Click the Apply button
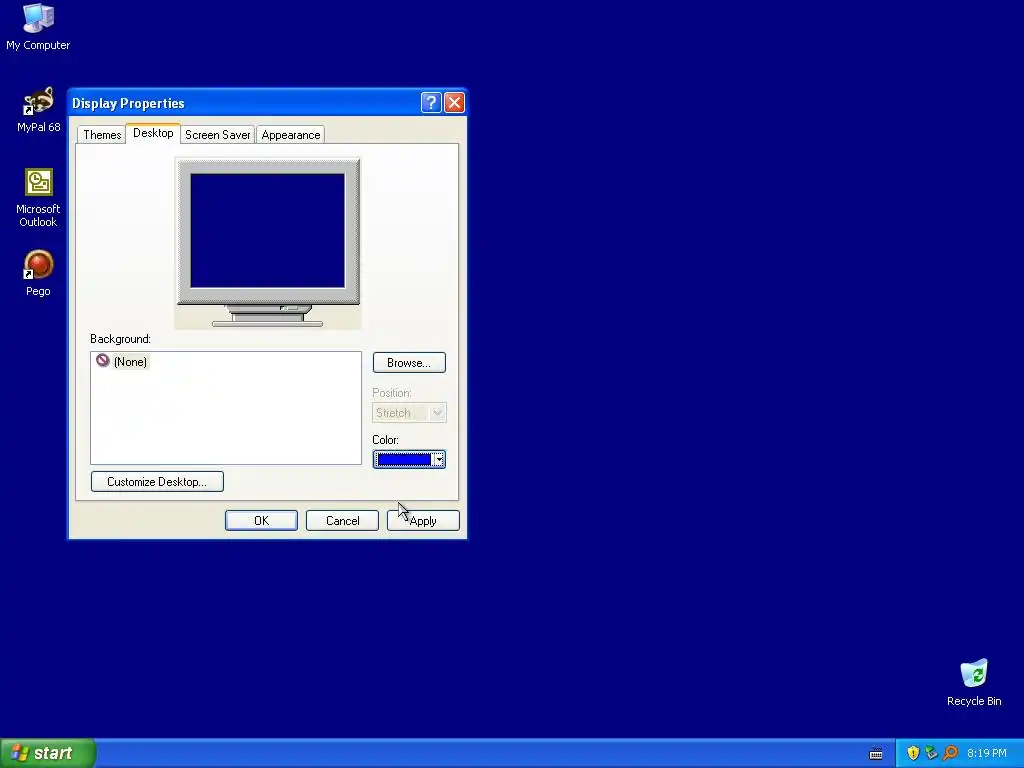The height and width of the screenshot is (768, 1024). point(423,520)
